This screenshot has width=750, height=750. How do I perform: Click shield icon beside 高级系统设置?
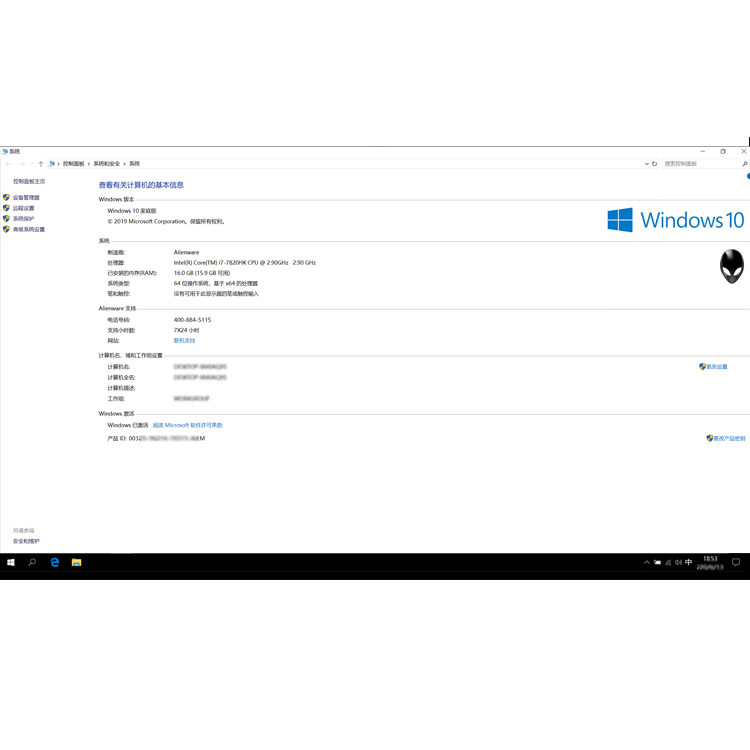(x=6, y=229)
